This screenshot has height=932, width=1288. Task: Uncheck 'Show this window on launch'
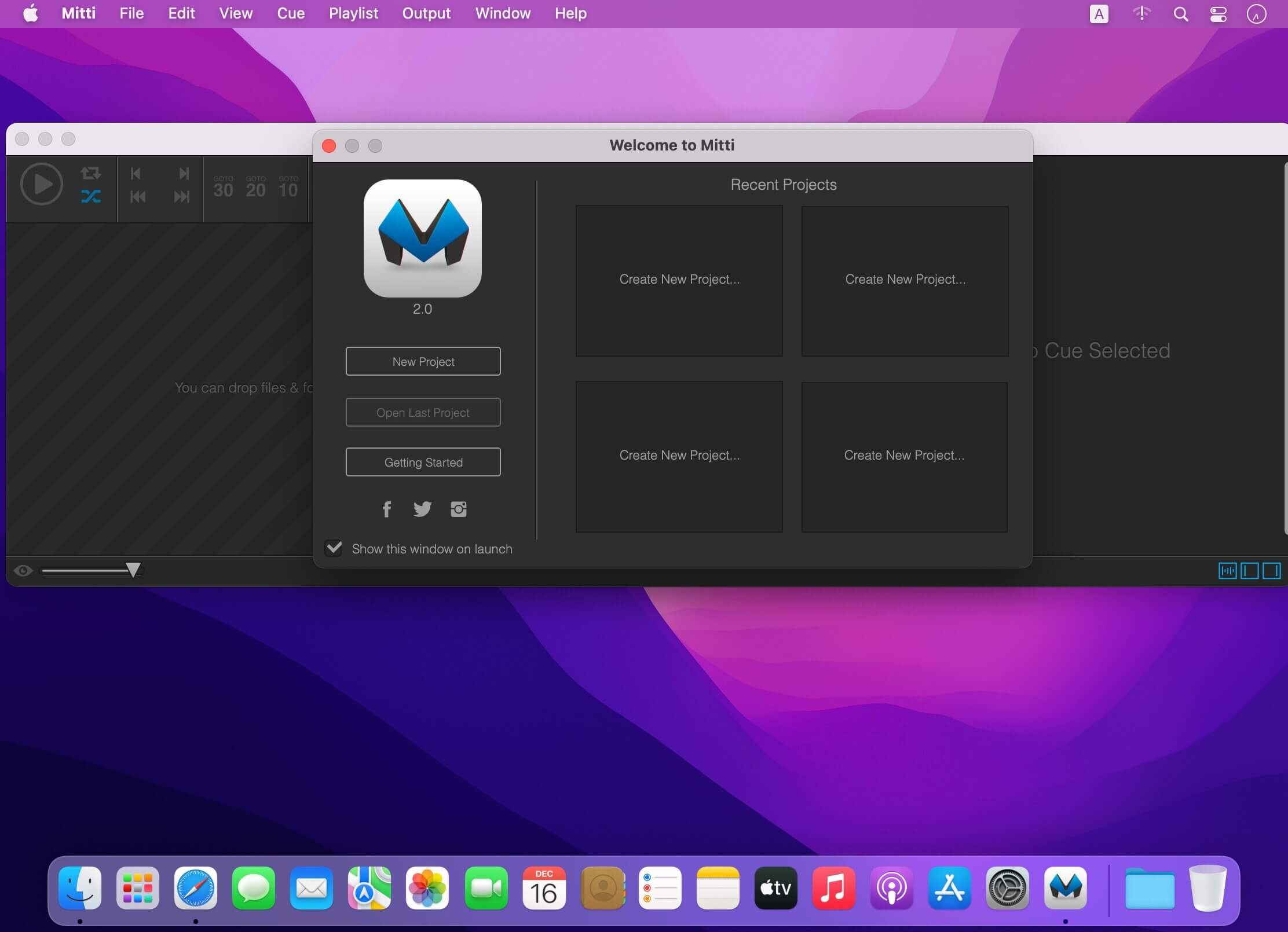(x=334, y=548)
